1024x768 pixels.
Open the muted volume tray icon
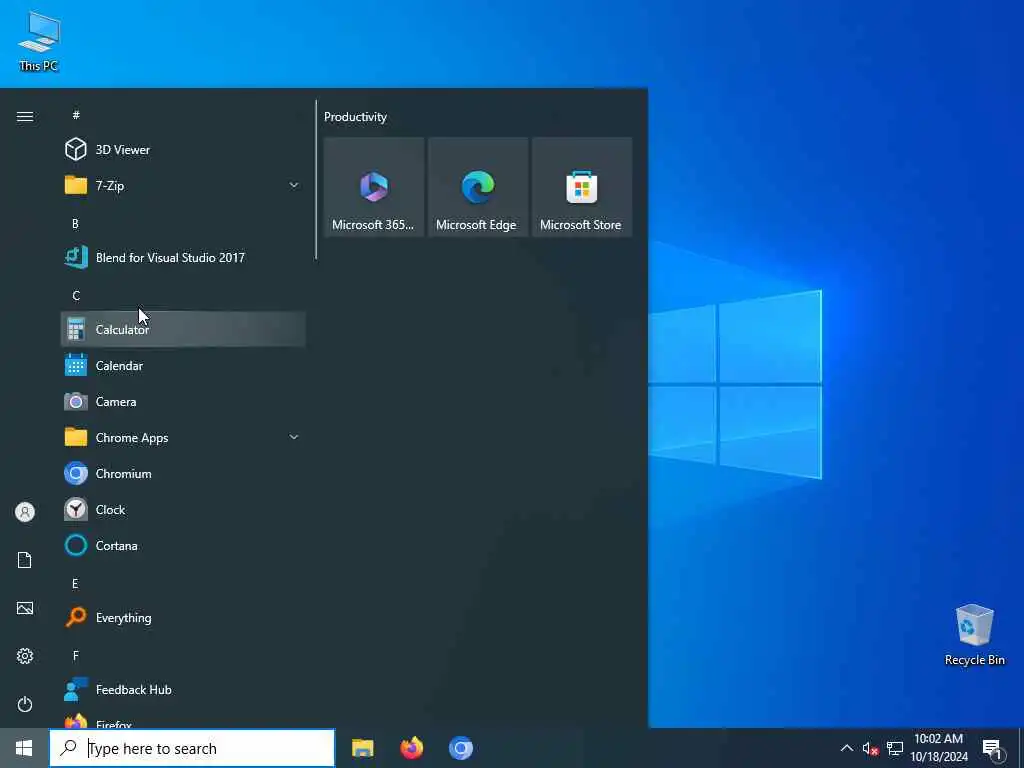[x=870, y=748]
